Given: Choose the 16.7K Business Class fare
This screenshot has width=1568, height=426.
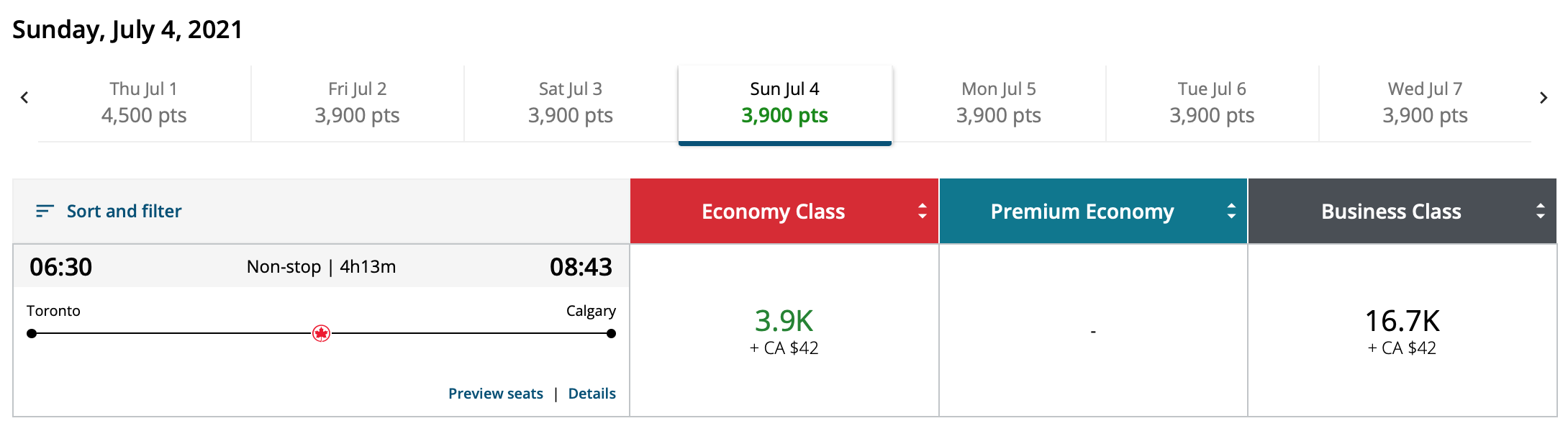Looking at the screenshot, I should pos(1402,331).
